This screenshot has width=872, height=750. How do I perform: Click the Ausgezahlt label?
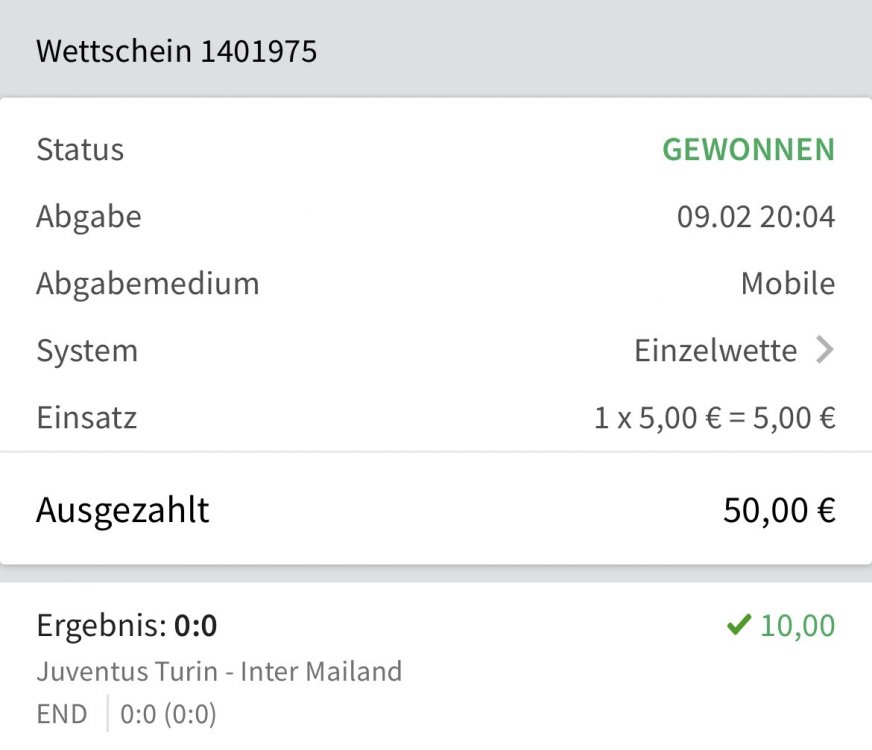(x=123, y=511)
